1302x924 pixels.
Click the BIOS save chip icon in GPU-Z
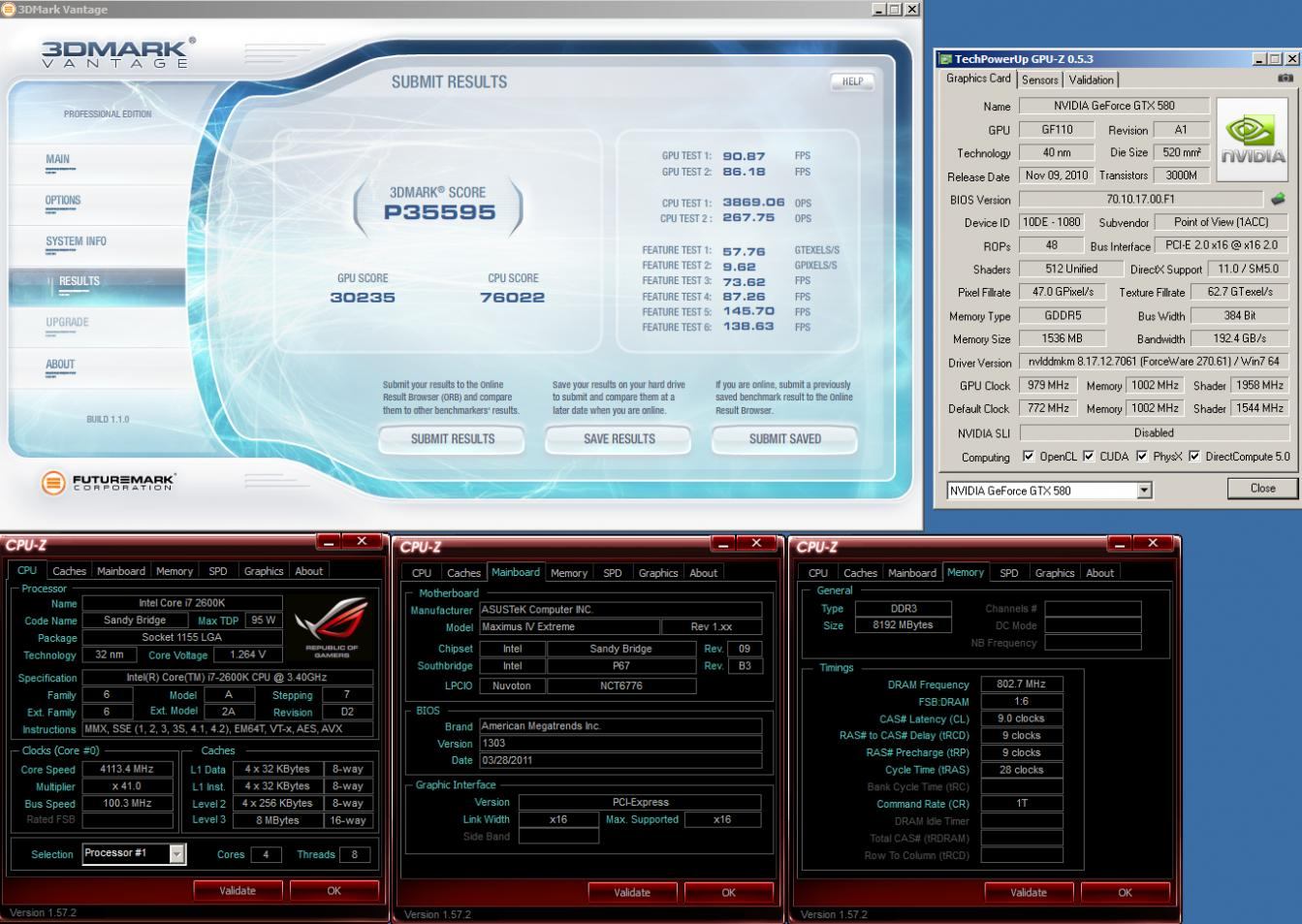(x=1278, y=199)
